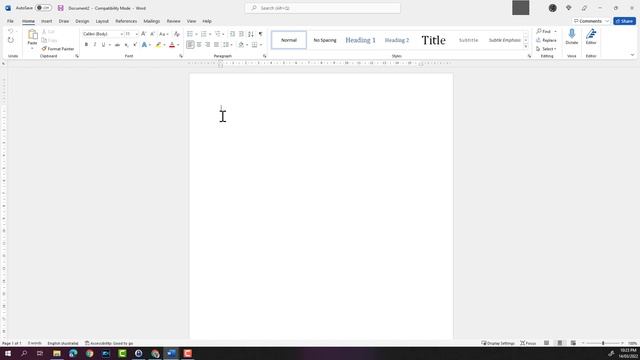Switch to the References tab

click(126, 21)
